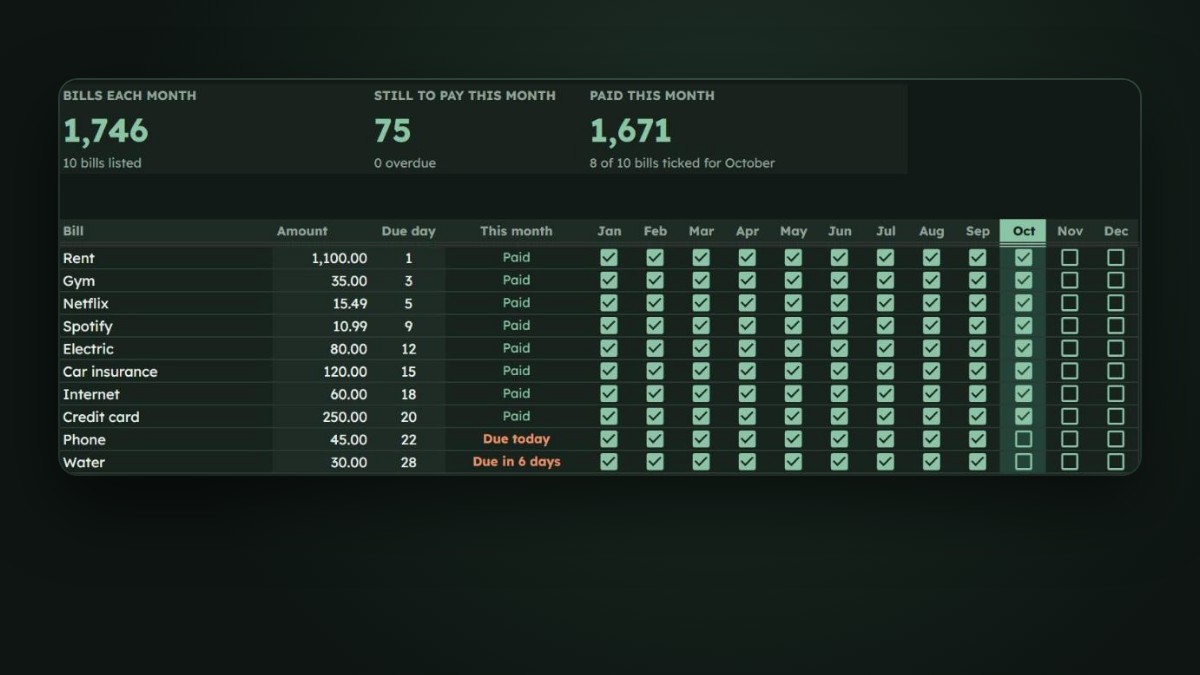Select the Oct column header
The image size is (1200, 675).
tap(1023, 231)
